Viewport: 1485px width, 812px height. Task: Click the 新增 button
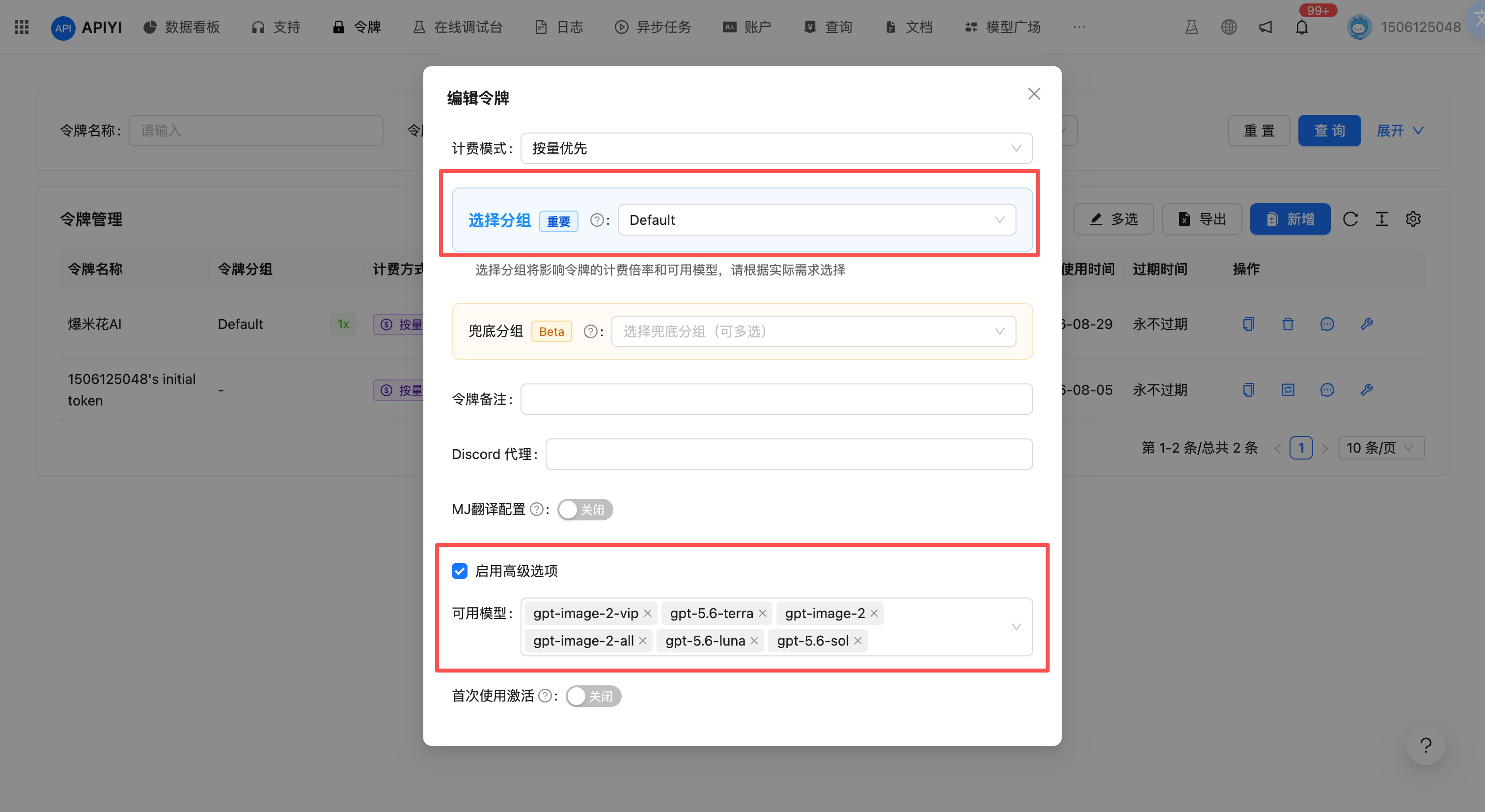click(1290, 219)
